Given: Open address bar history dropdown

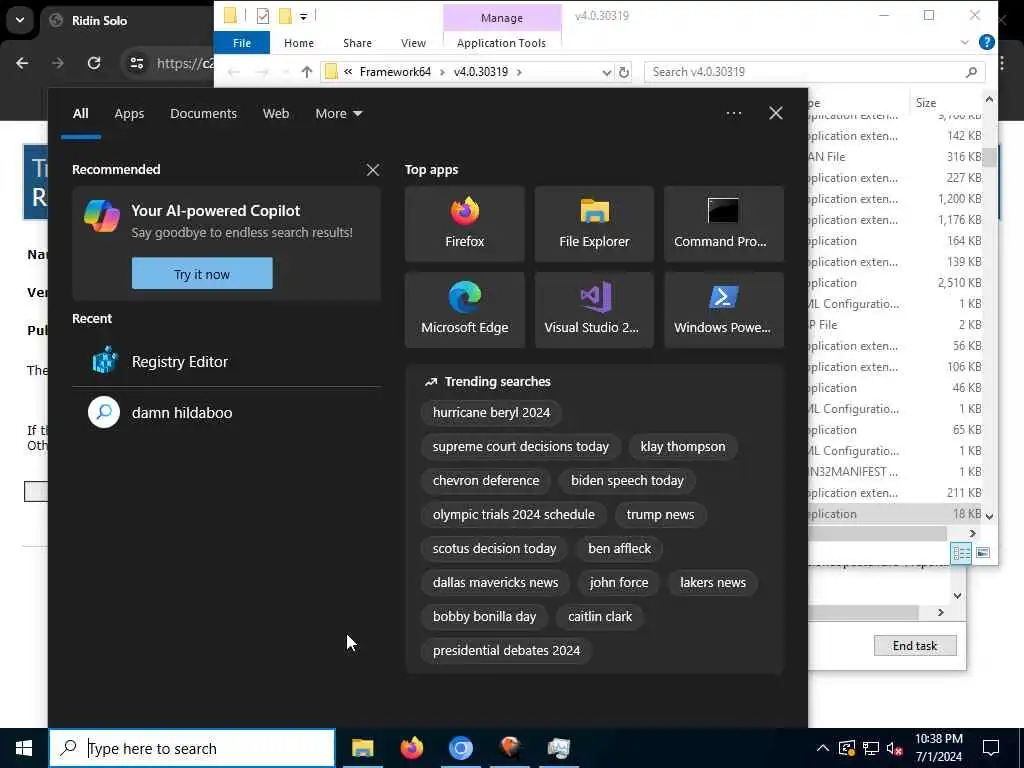Looking at the screenshot, I should (x=606, y=72).
